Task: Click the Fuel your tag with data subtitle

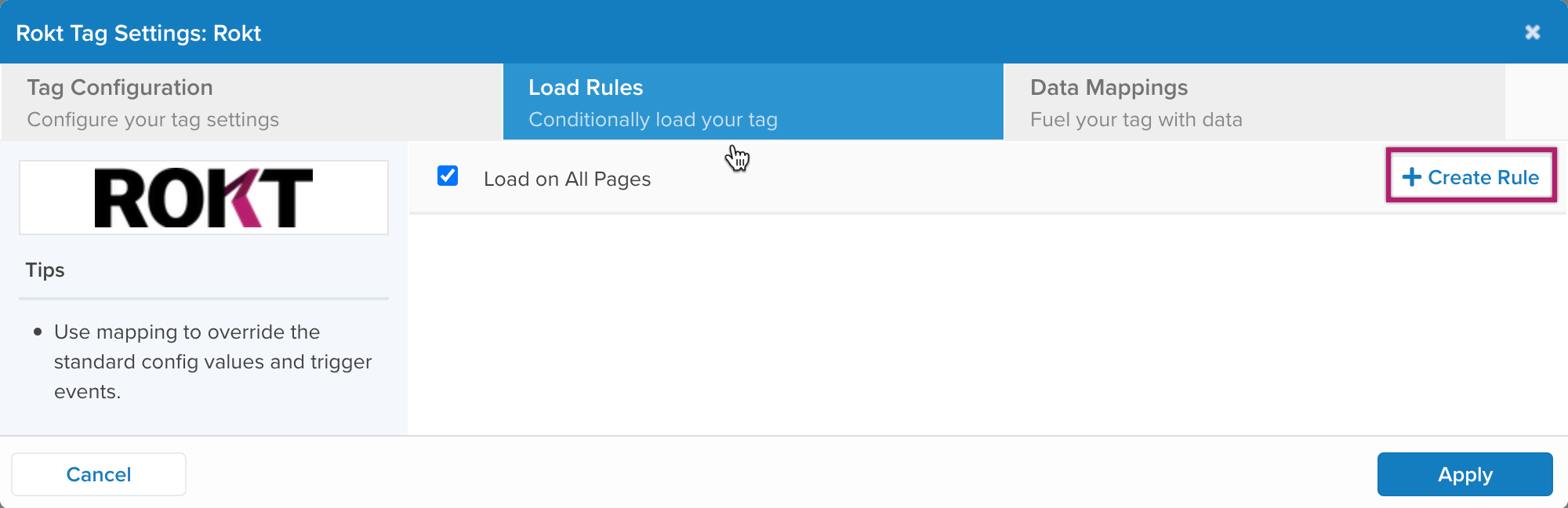Action: [x=1136, y=119]
